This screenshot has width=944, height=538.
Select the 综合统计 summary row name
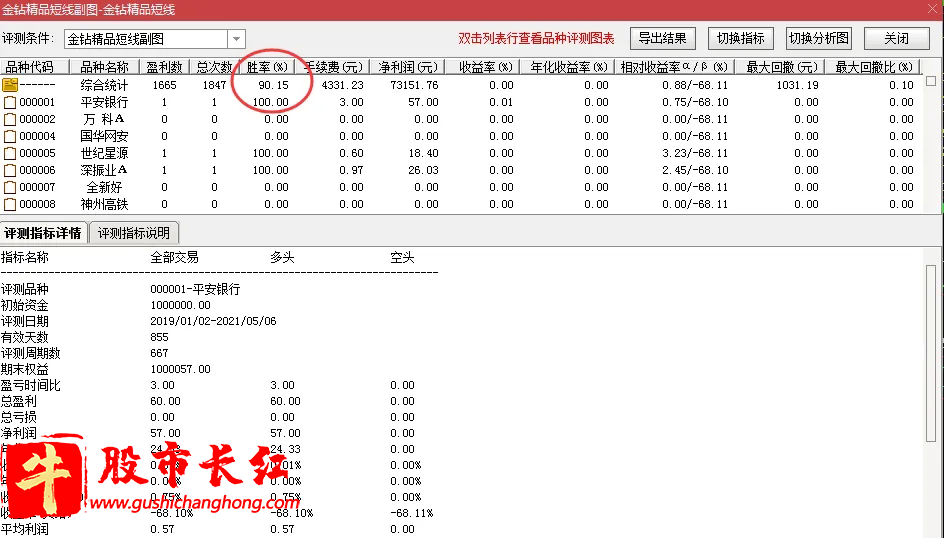(x=105, y=85)
